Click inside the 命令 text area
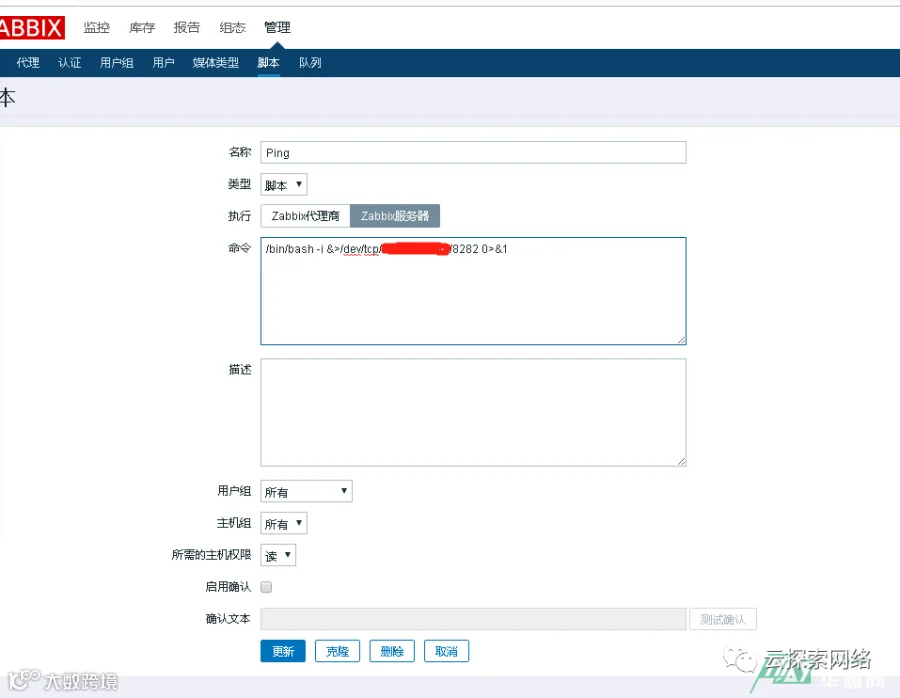This screenshot has width=900, height=698. click(x=473, y=291)
